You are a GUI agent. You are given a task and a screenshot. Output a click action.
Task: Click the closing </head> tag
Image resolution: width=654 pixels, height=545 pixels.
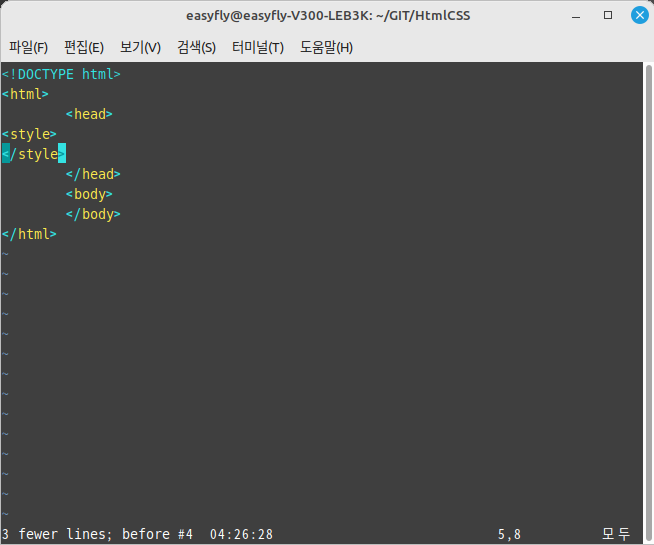(x=93, y=174)
